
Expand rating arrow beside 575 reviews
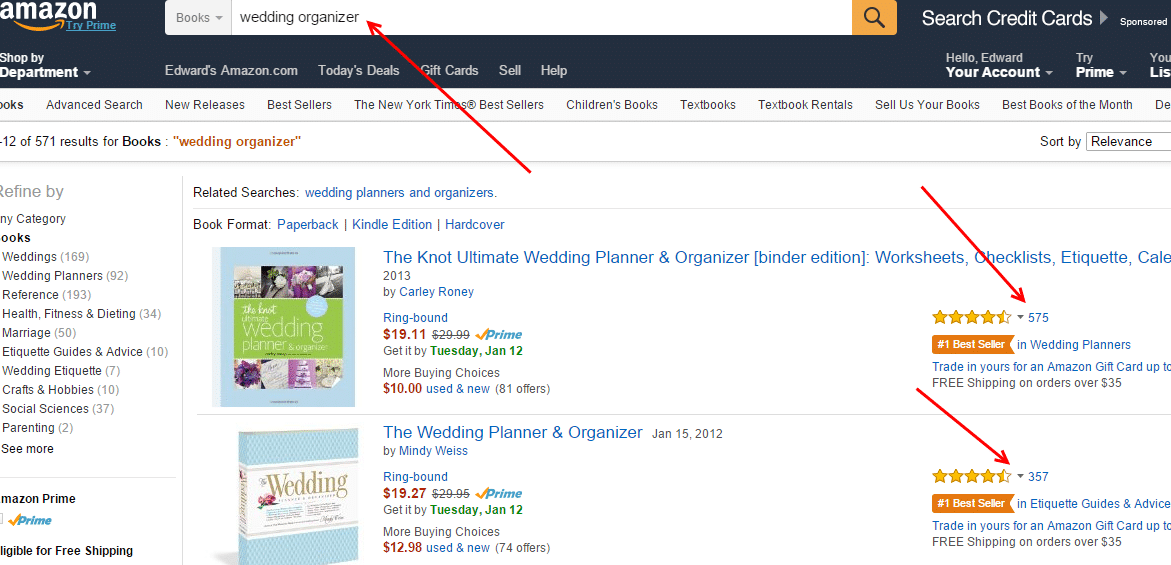[x=1020, y=317]
